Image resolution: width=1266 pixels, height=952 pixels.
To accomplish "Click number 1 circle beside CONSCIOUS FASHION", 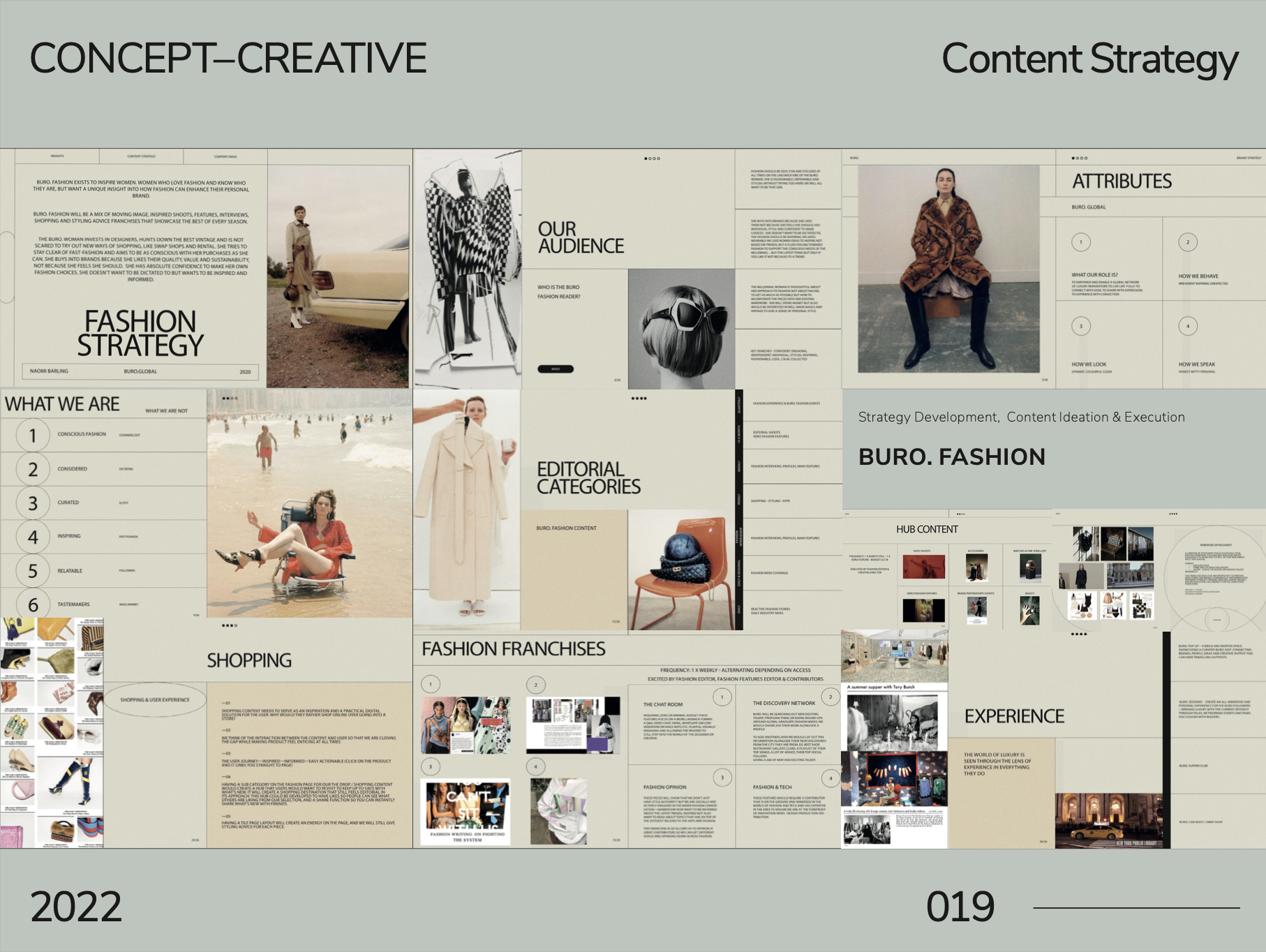I will [33, 436].
